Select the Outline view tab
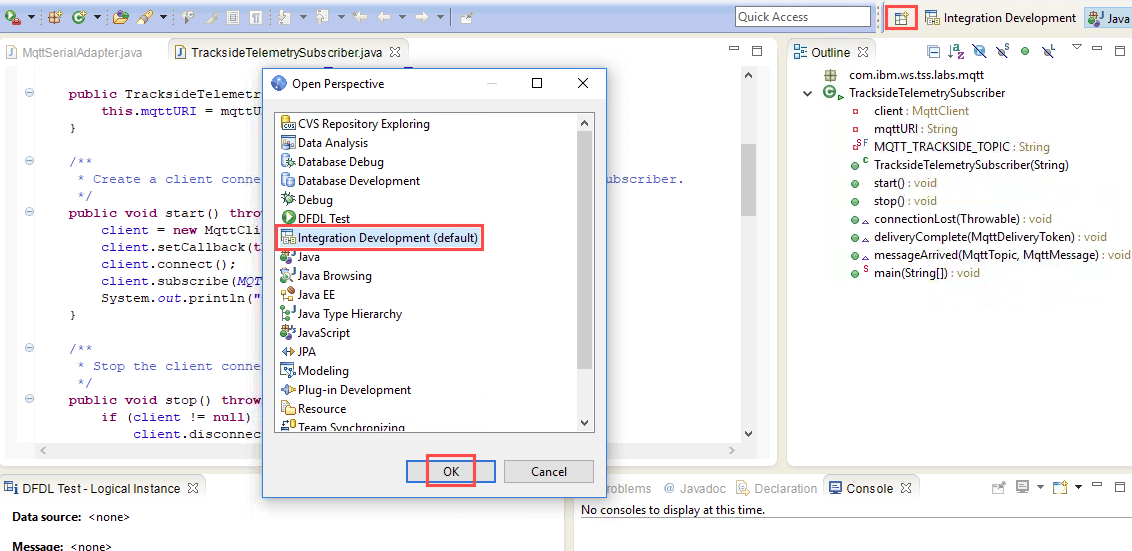The image size is (1132, 551). [832, 52]
